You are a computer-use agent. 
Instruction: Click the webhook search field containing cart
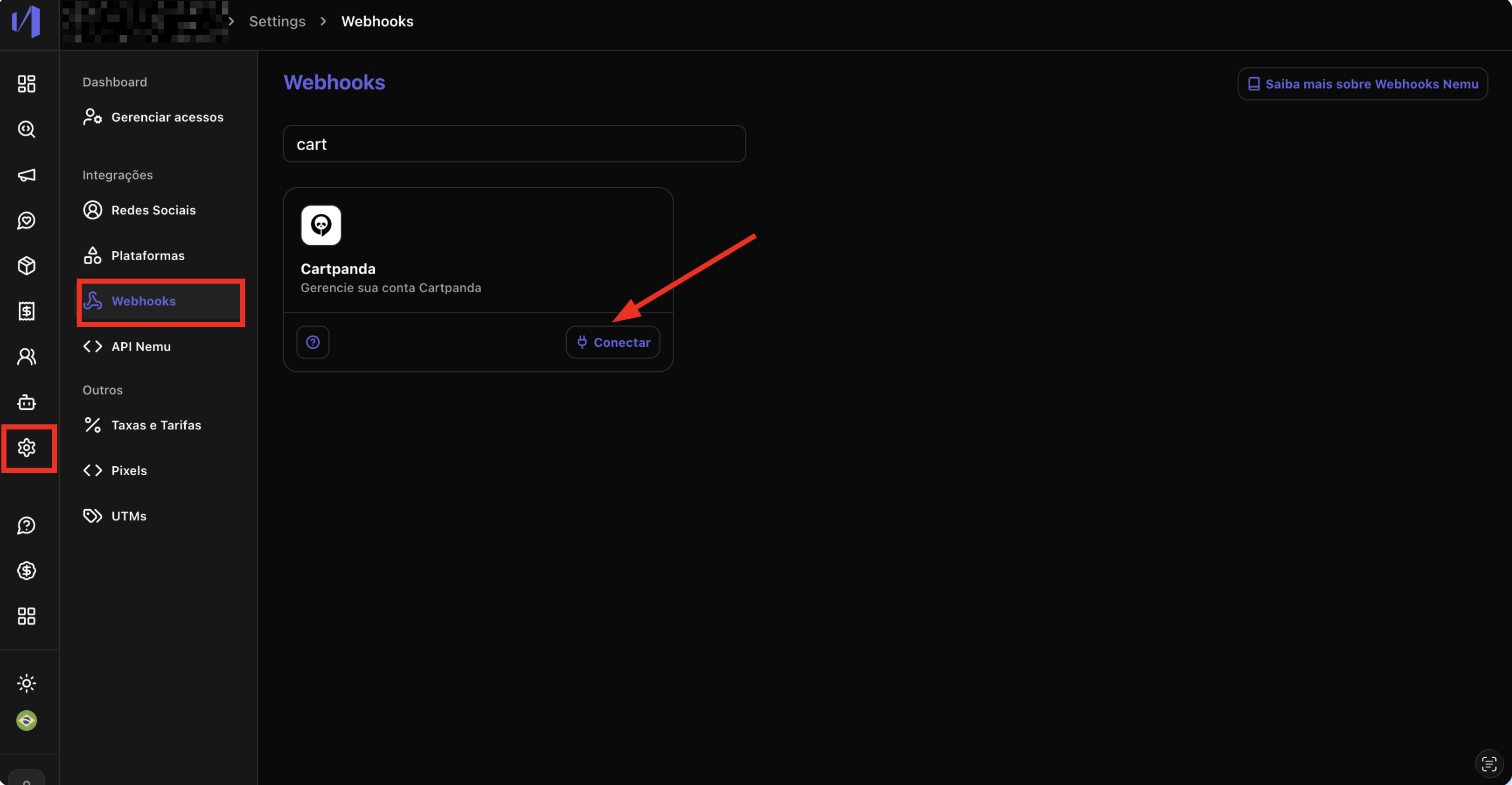click(514, 144)
